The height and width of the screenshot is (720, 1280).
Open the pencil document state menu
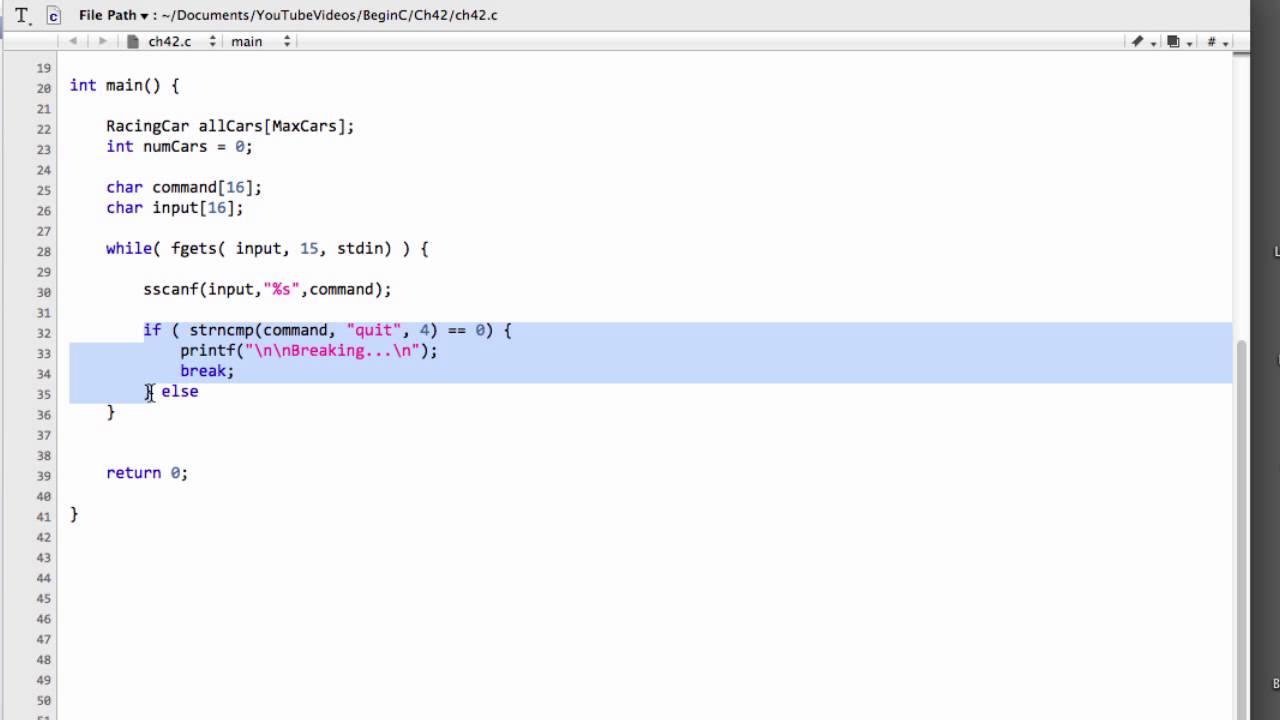tap(1142, 41)
